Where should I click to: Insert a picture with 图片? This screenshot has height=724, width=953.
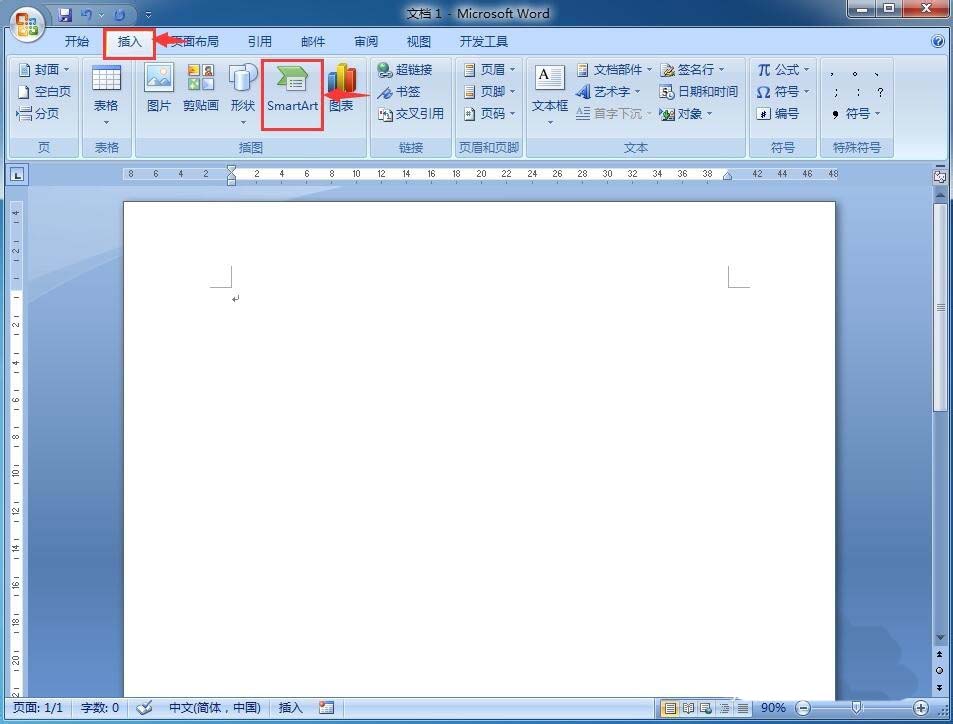tap(159, 89)
